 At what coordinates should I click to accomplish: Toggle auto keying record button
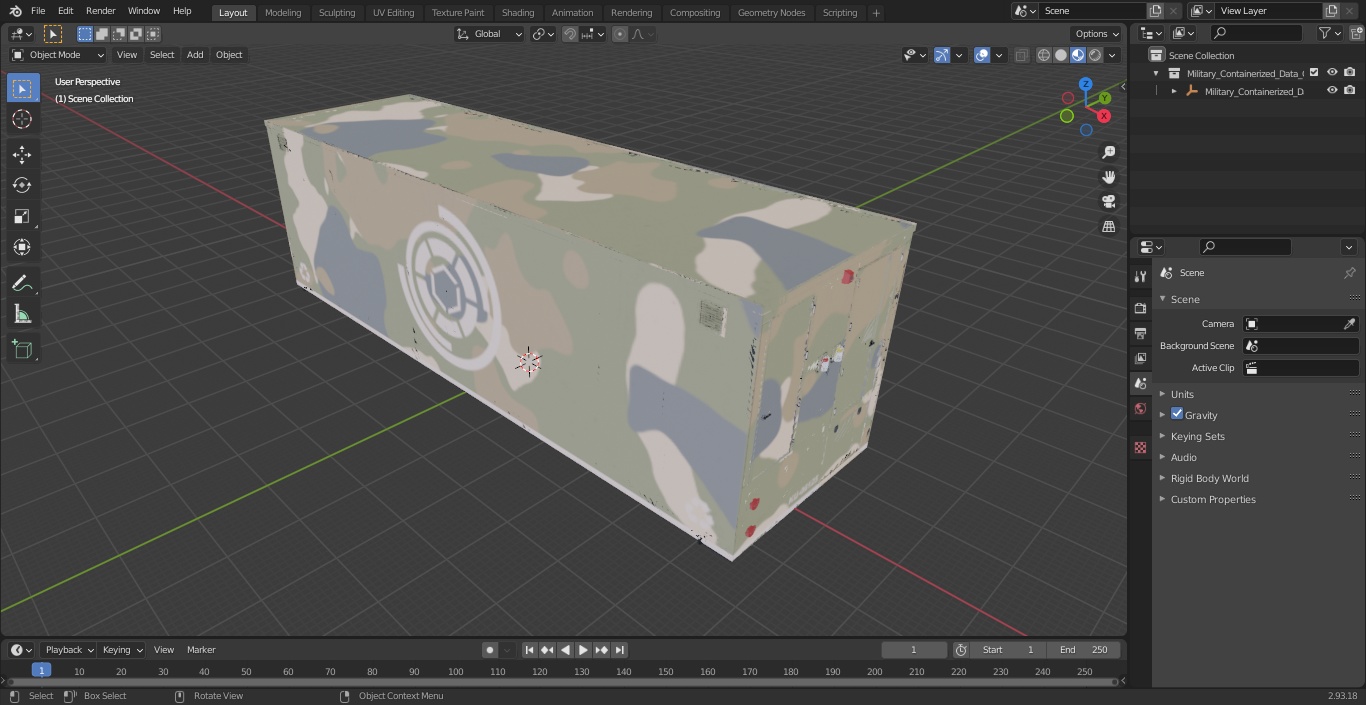490,650
